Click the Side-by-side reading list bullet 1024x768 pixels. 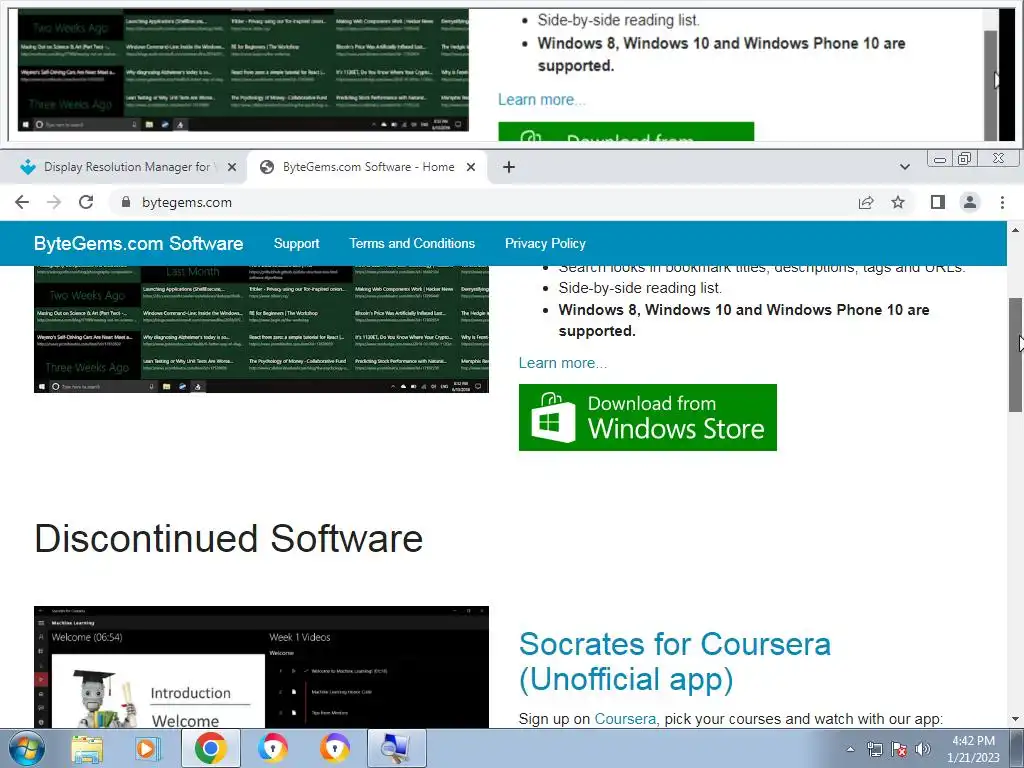(640, 288)
